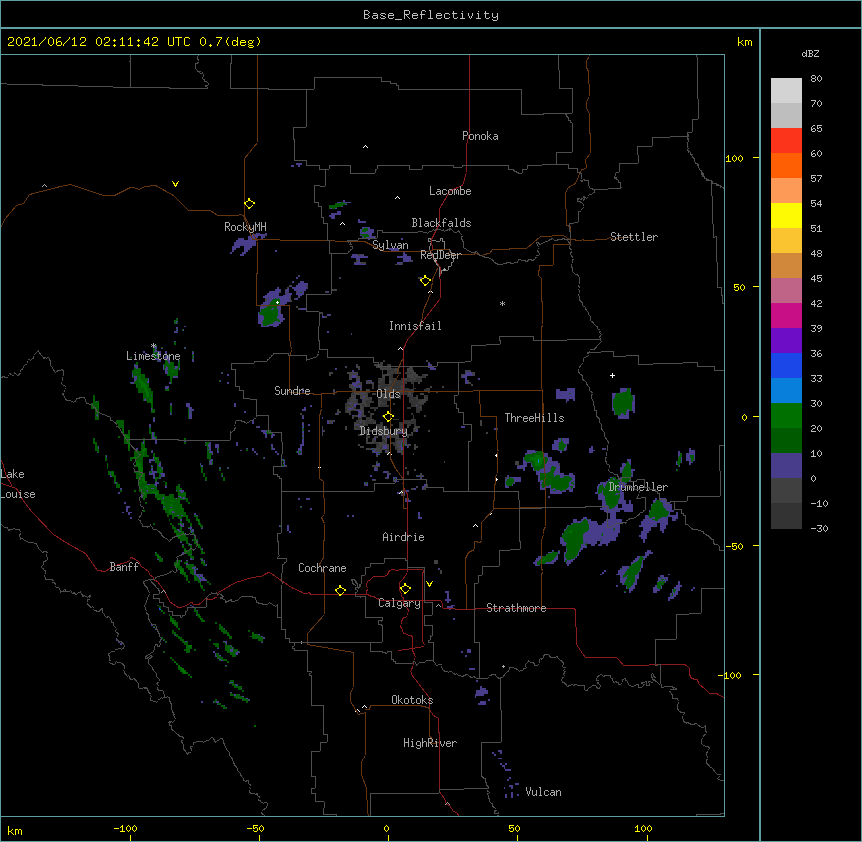Click the asterisk marker east of Innisfail

pos(502,303)
